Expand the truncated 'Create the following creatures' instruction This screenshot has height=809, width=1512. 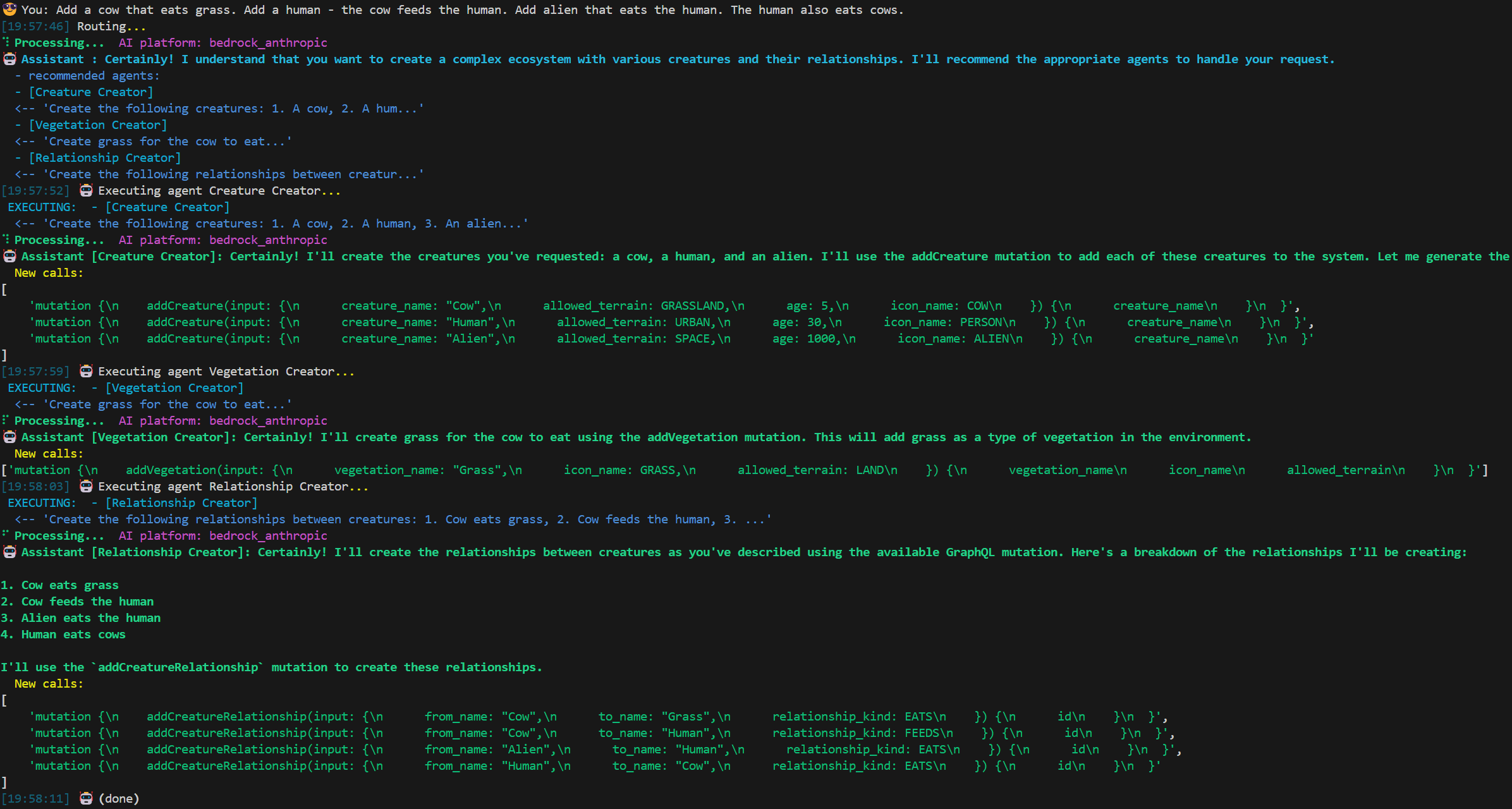pos(218,108)
